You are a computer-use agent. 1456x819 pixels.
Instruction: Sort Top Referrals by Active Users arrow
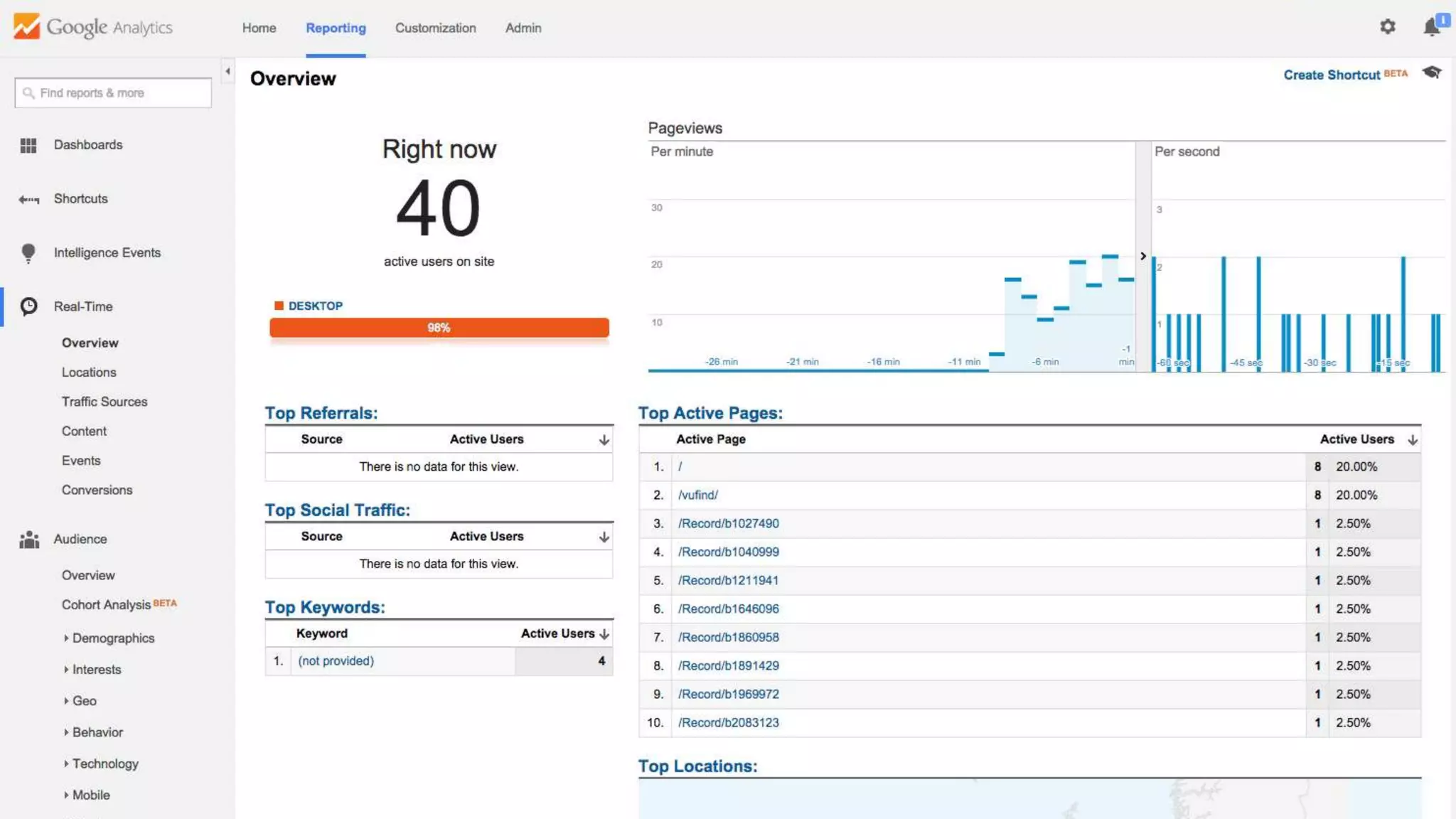[604, 440]
